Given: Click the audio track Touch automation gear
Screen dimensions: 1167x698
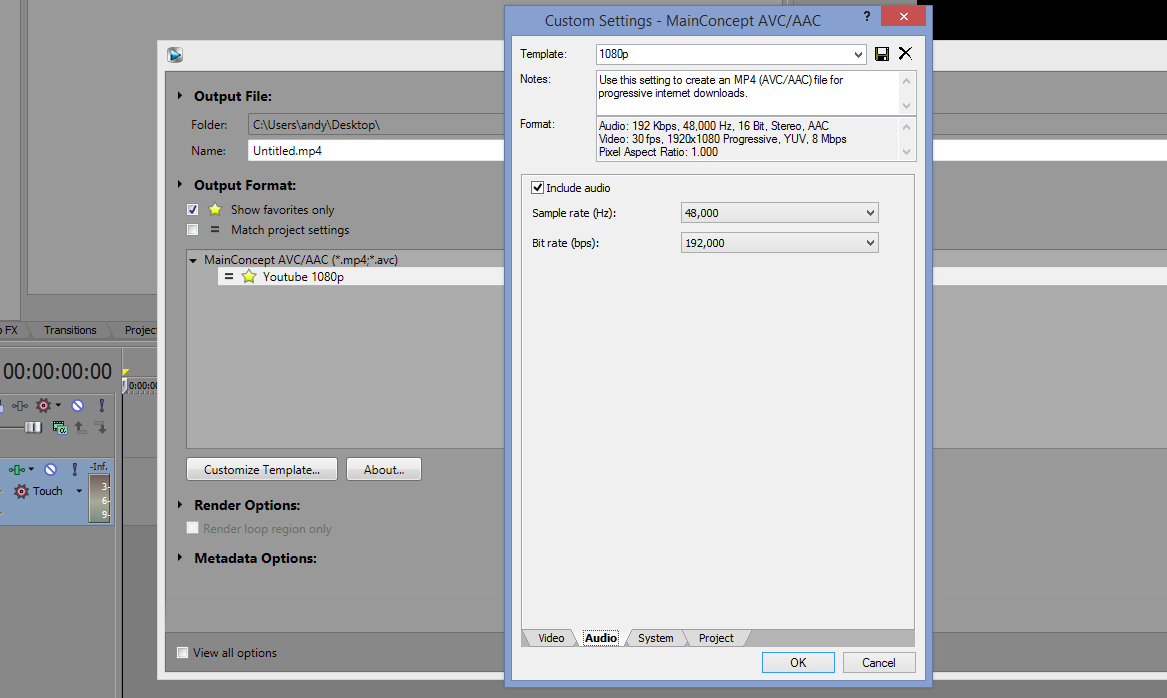Looking at the screenshot, I should click(x=22, y=491).
